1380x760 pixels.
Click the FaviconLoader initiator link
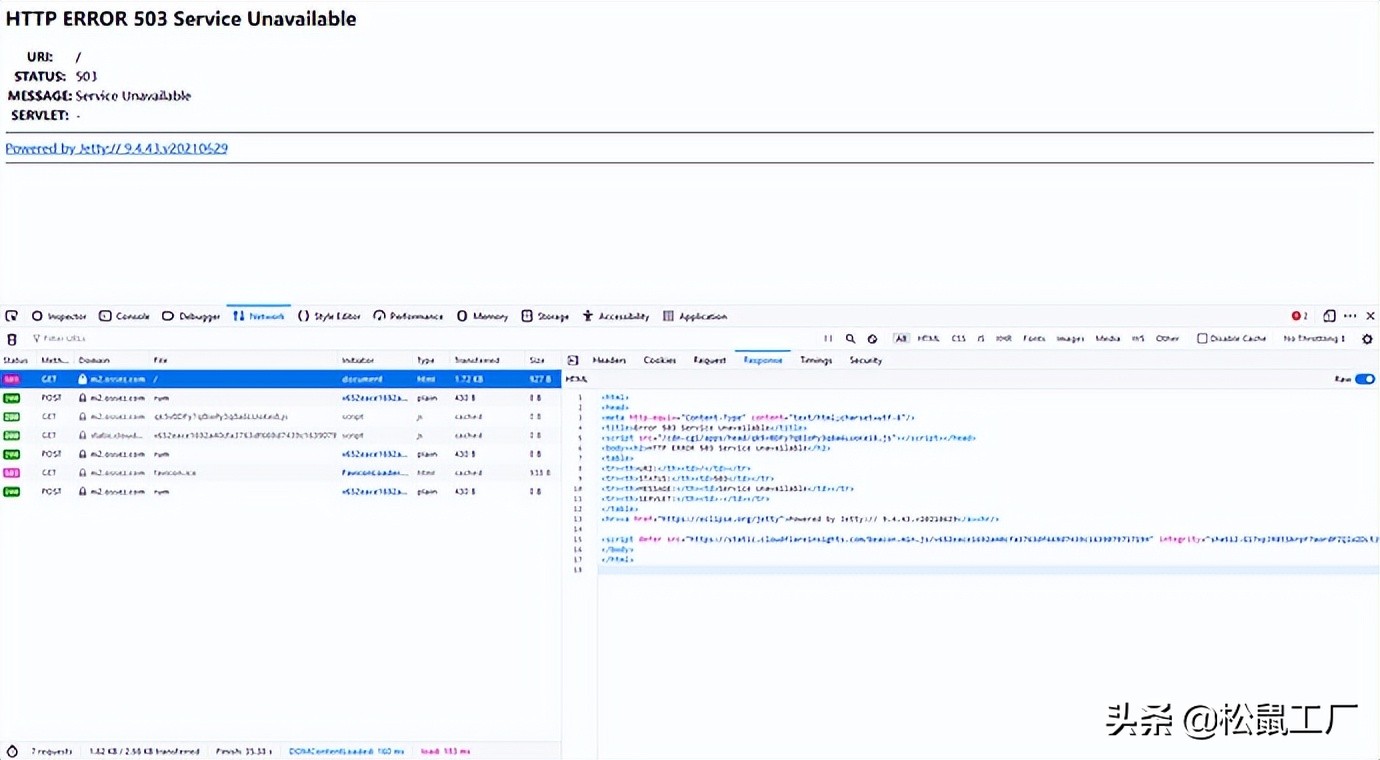[375, 473]
